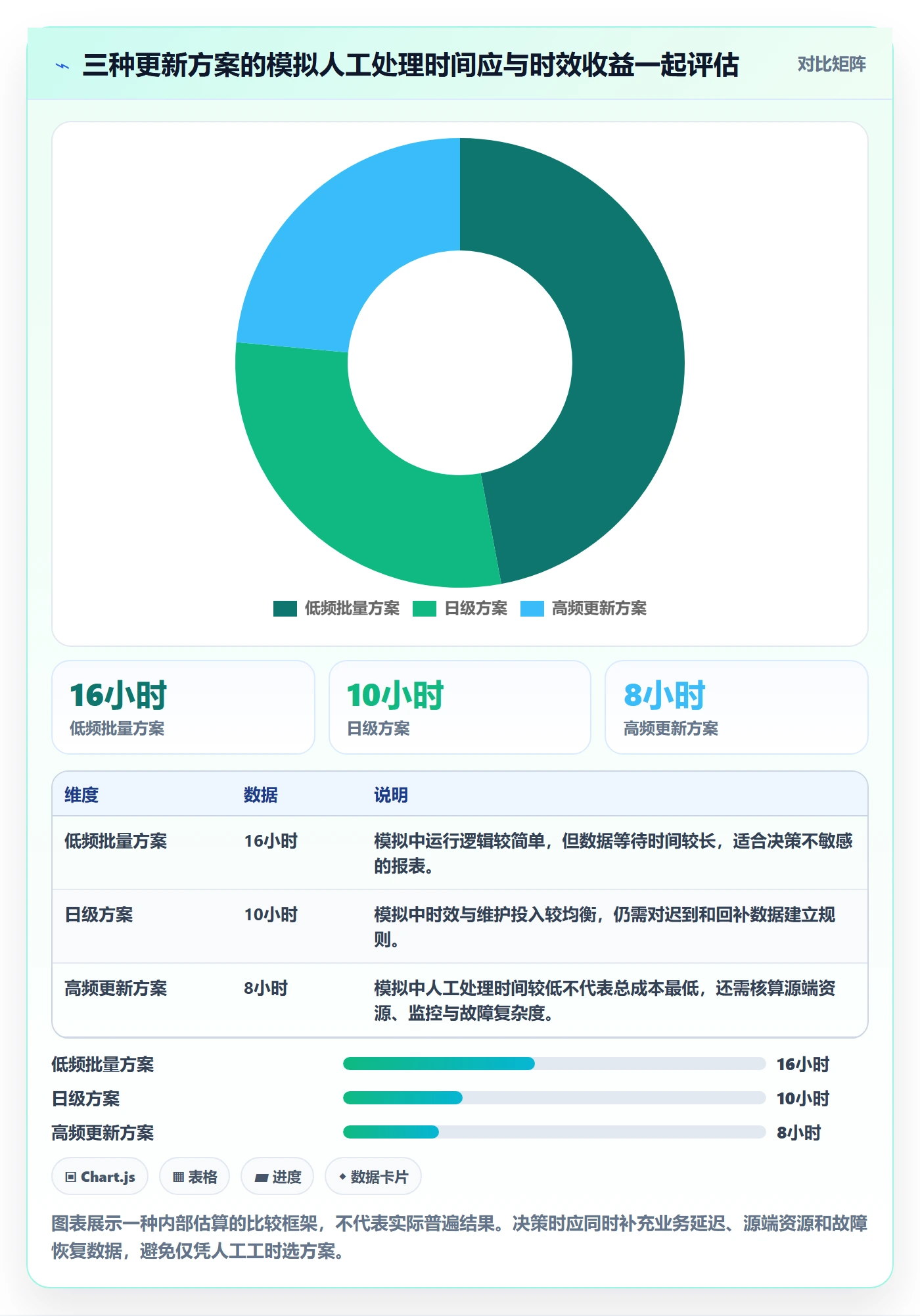This screenshot has height=1316, width=920.
Task: Click the 10小时 table data cell
Action: (x=271, y=914)
